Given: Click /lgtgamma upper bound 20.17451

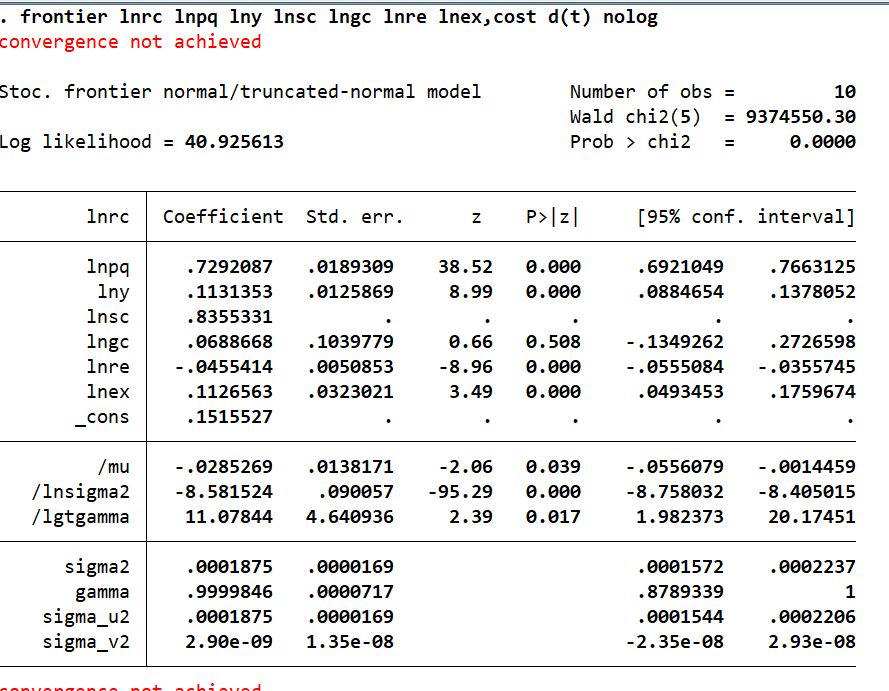Looking at the screenshot, I should 812,517.
